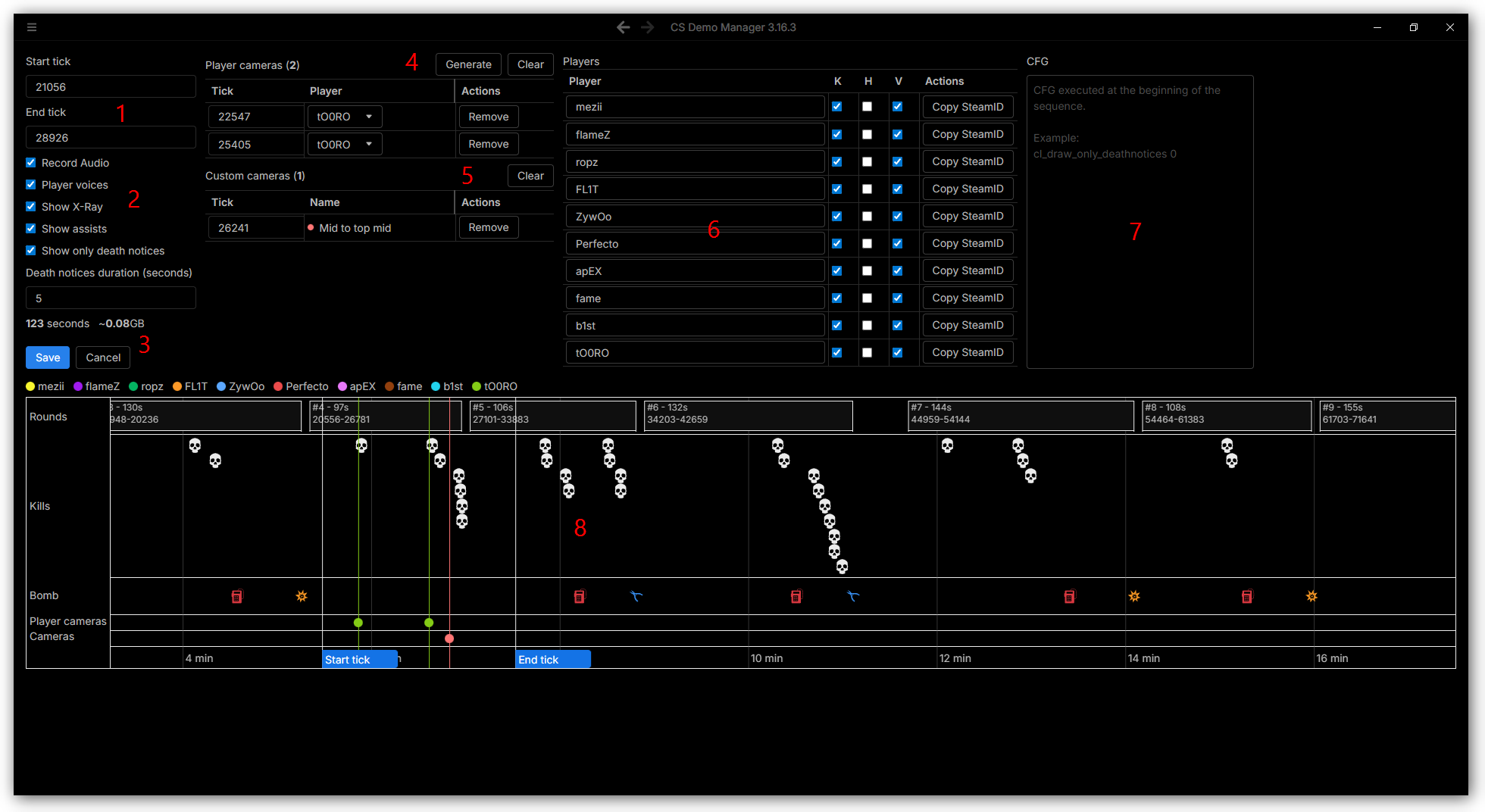Click the forward navigation arrow
This screenshot has height=812, width=1485.
pyautogui.click(x=648, y=27)
